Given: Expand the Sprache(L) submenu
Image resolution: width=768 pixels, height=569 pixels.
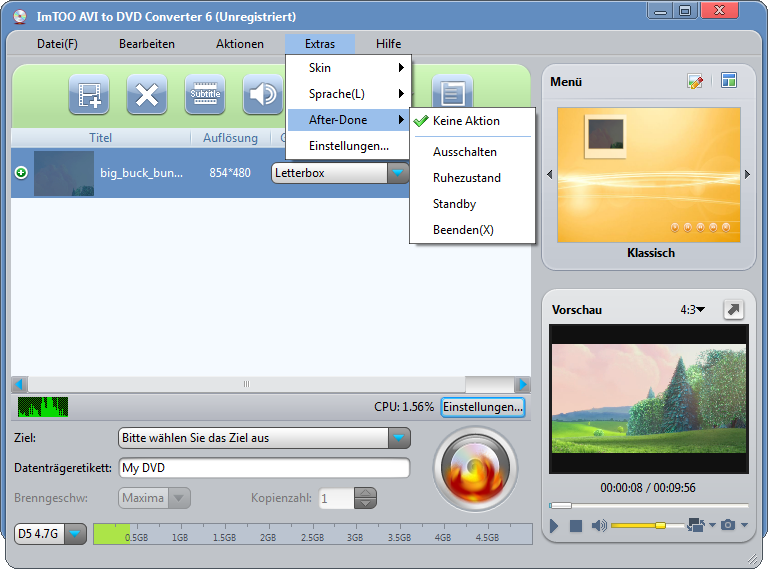Looking at the screenshot, I should tap(348, 94).
